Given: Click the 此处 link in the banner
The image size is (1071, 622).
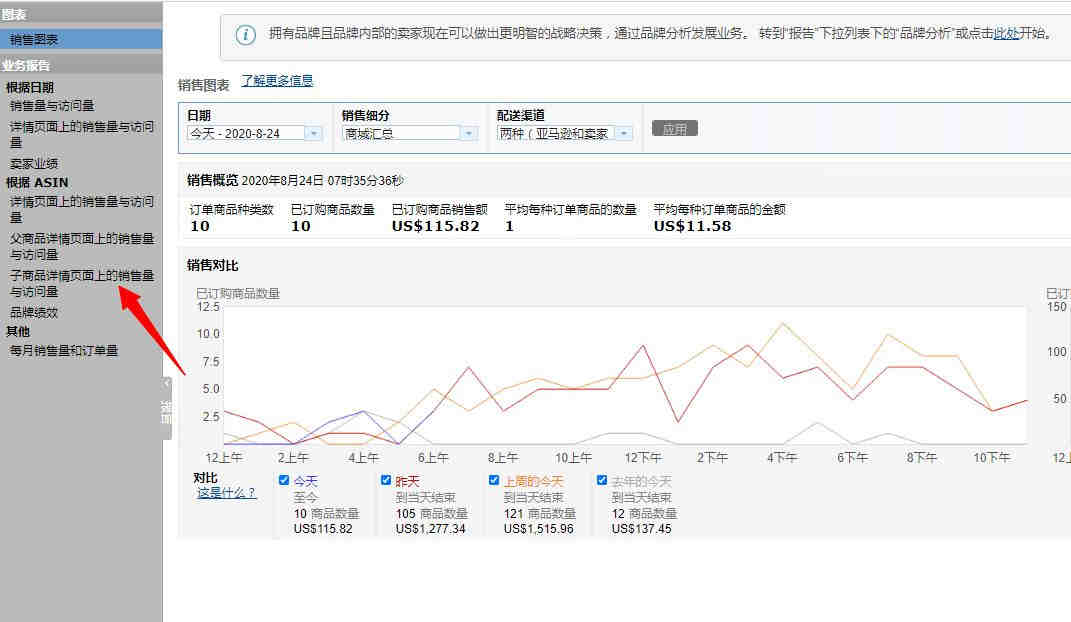Looking at the screenshot, I should (x=1006, y=33).
